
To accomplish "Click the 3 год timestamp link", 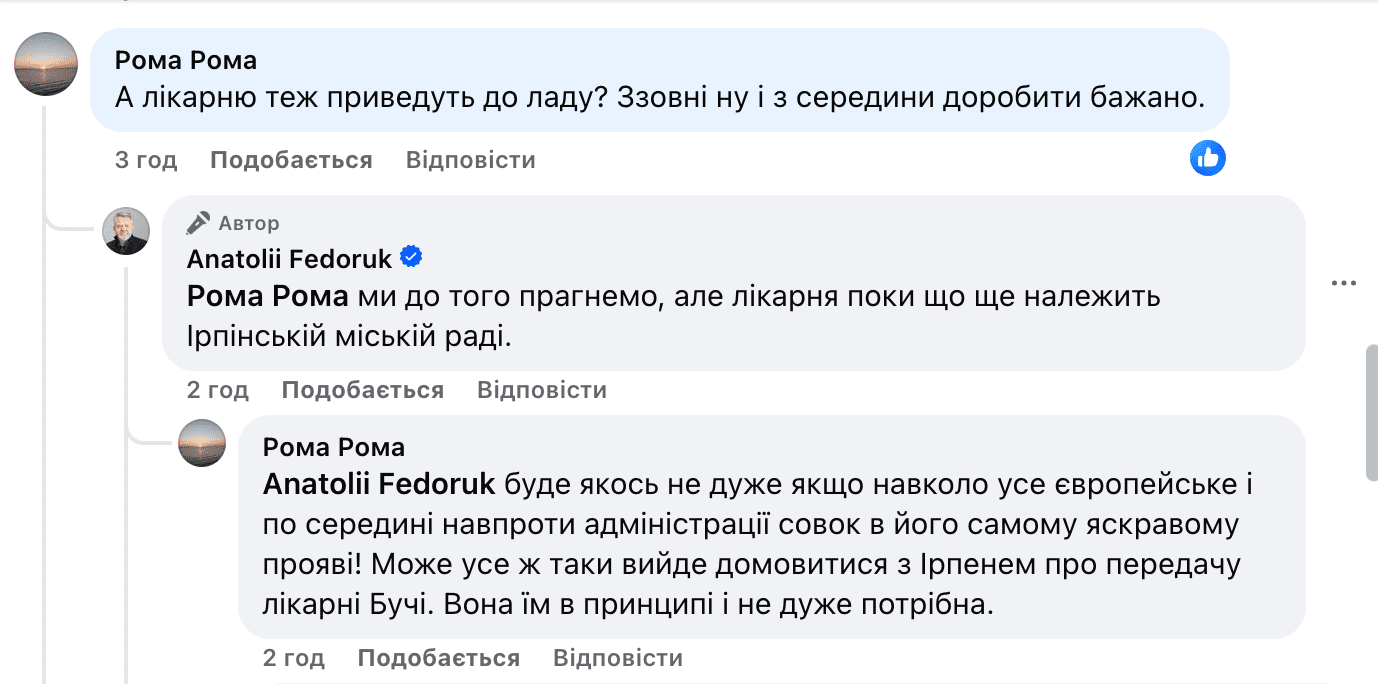I will click(146, 159).
